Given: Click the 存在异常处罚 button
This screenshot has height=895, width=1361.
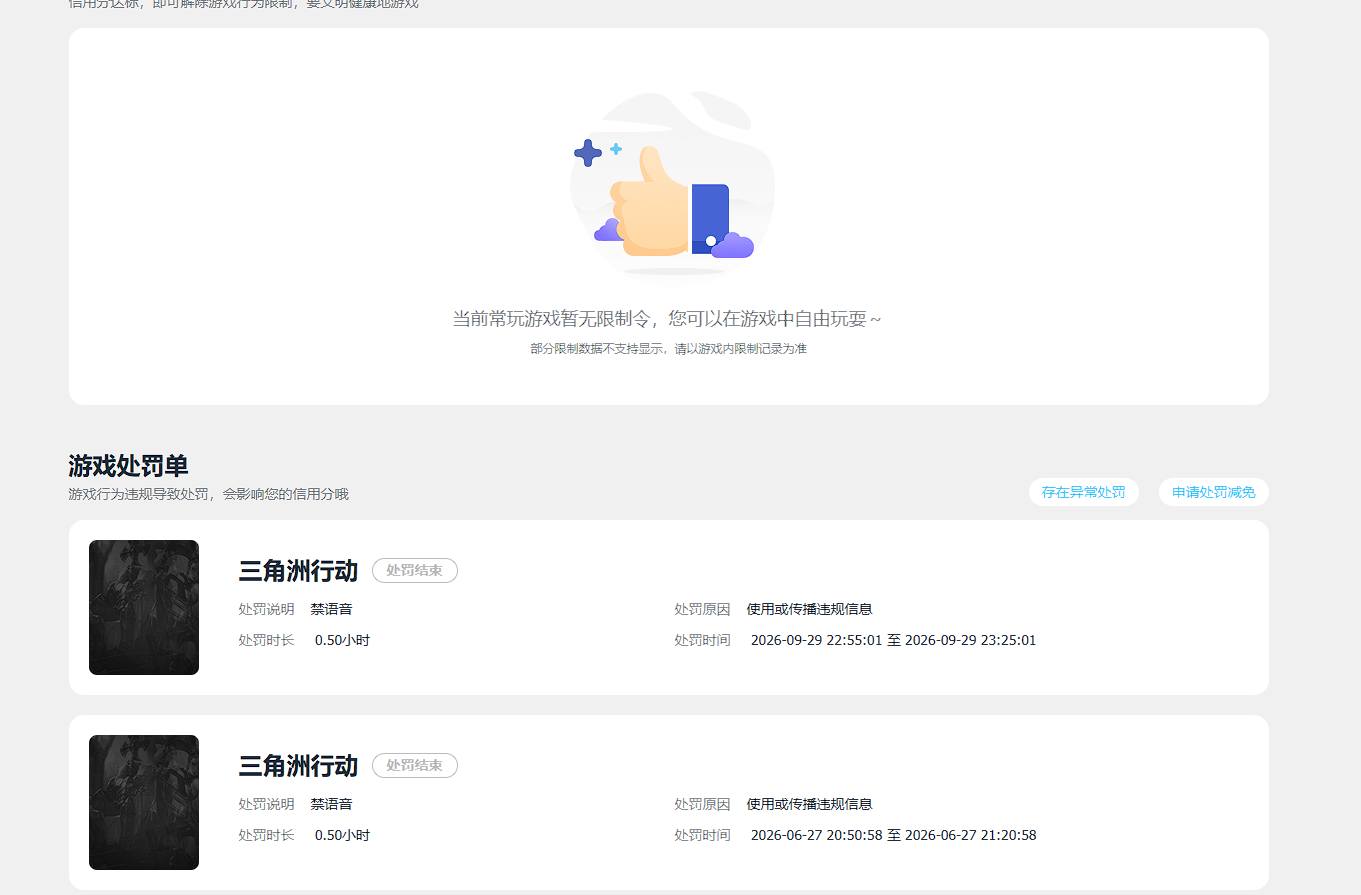Looking at the screenshot, I should click(1083, 492).
